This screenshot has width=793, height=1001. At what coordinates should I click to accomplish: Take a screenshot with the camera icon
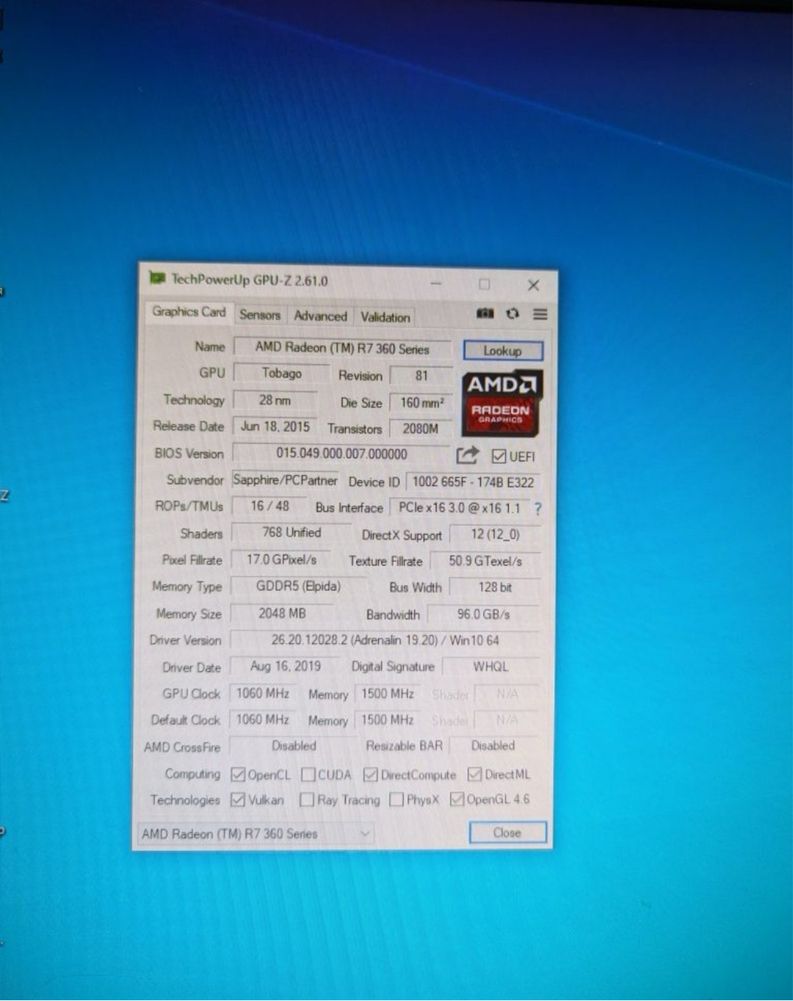[x=485, y=313]
